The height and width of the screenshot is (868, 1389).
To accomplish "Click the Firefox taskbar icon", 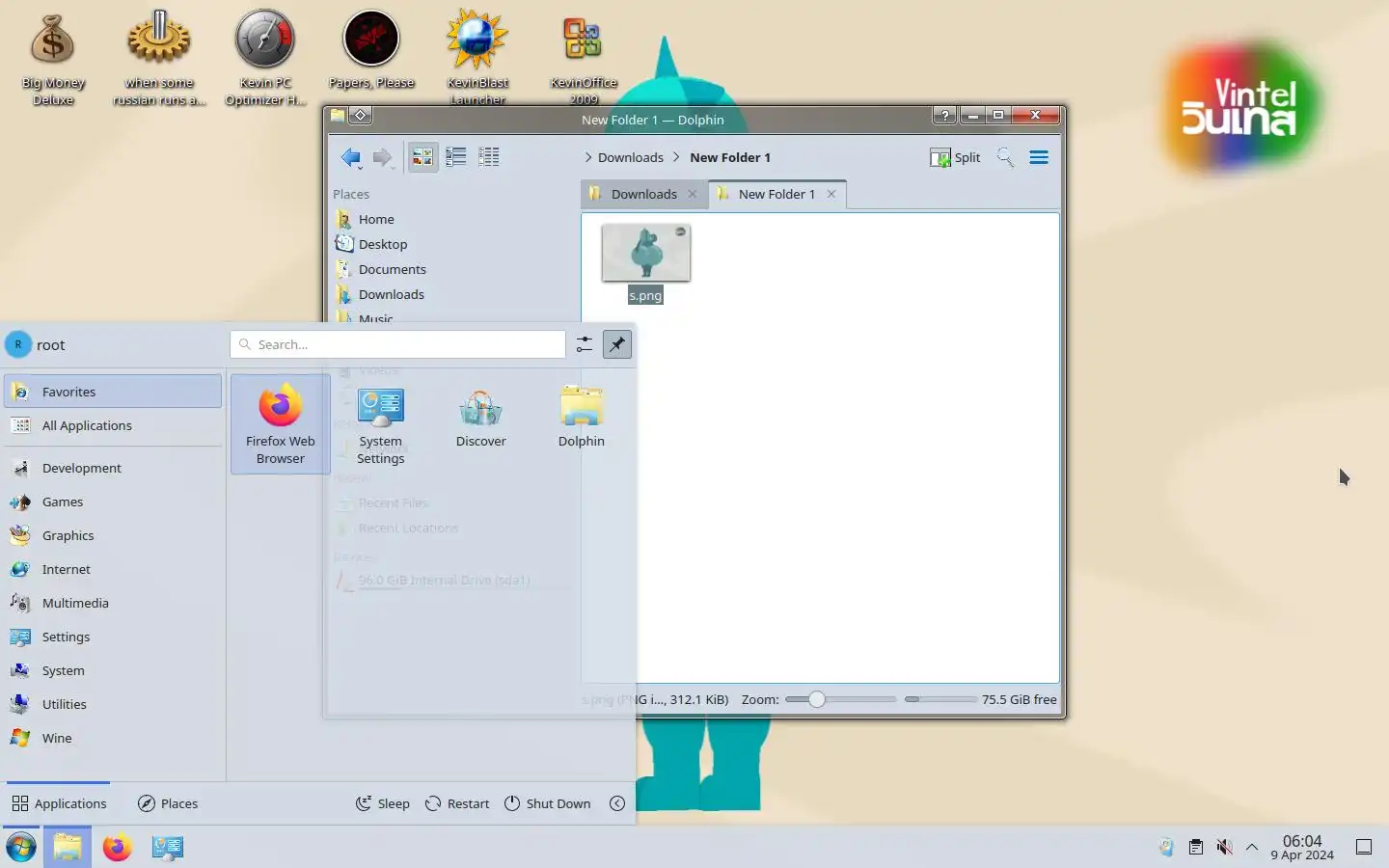I will tap(118, 847).
